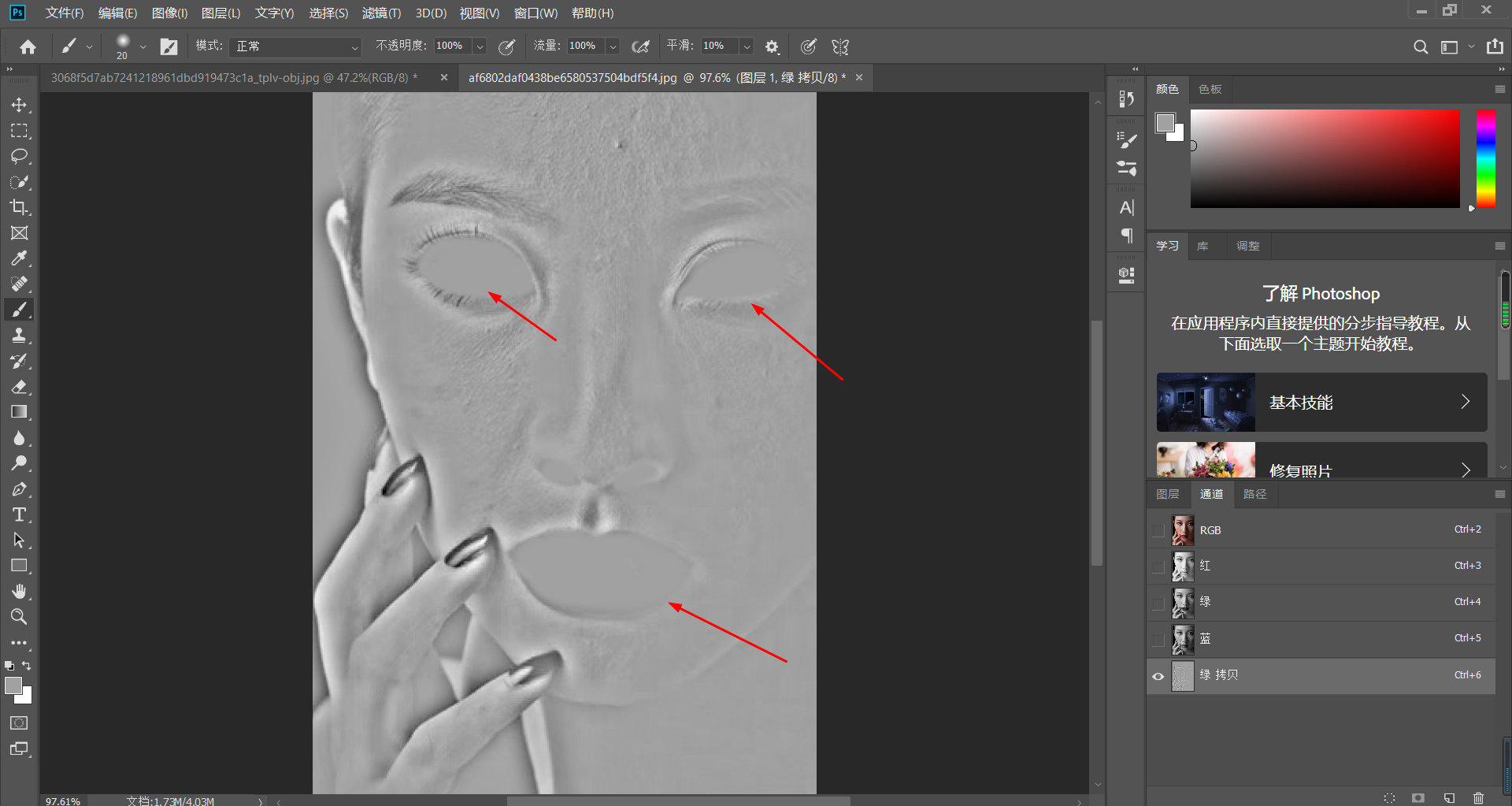Select the Path Selection tool
This screenshot has height=806, width=1512.
pyautogui.click(x=19, y=540)
